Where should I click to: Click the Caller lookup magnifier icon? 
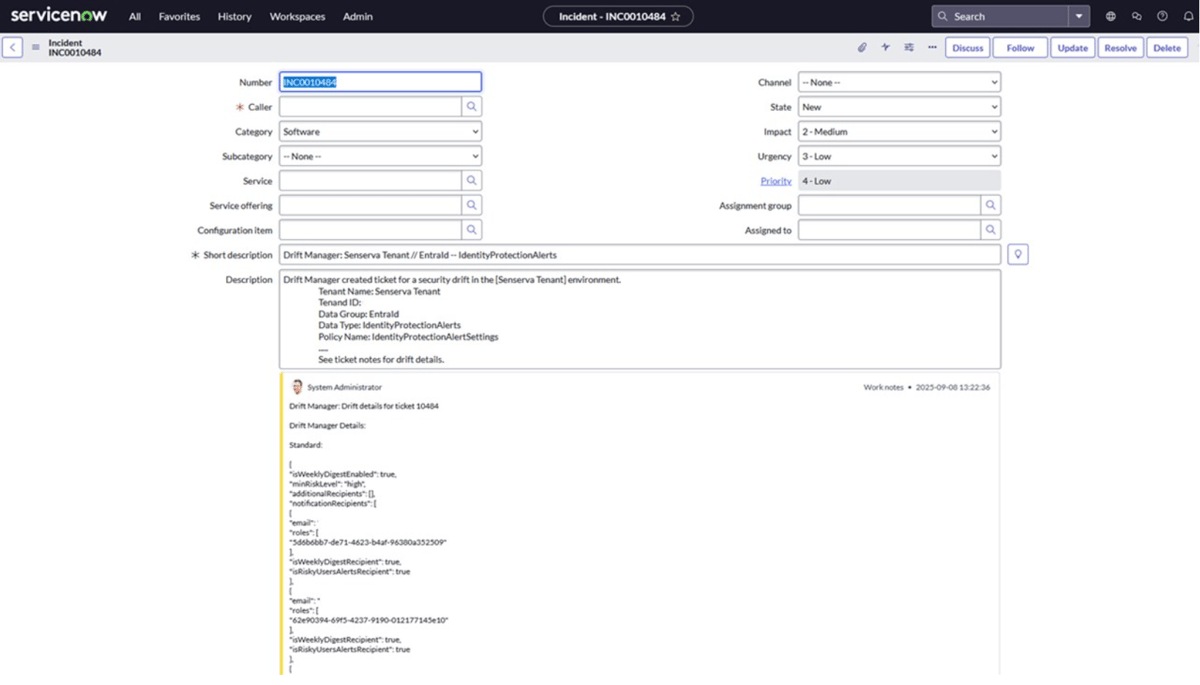click(x=471, y=107)
